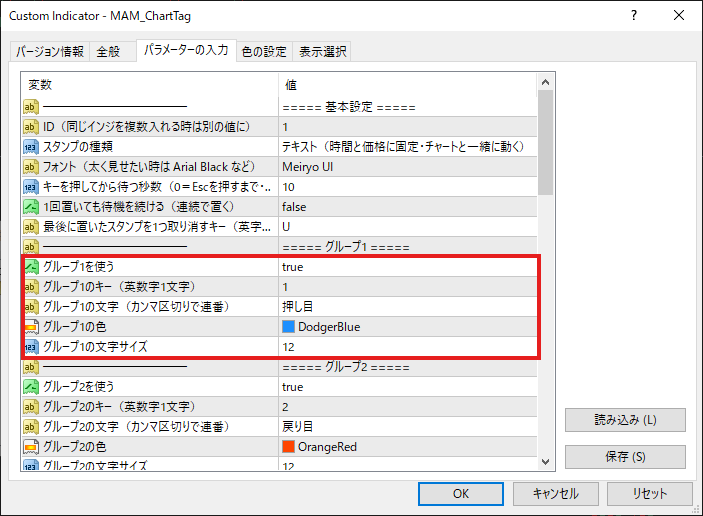Click the string icon beside グループ1のキー
The width and height of the screenshot is (703, 516).
click(31, 286)
